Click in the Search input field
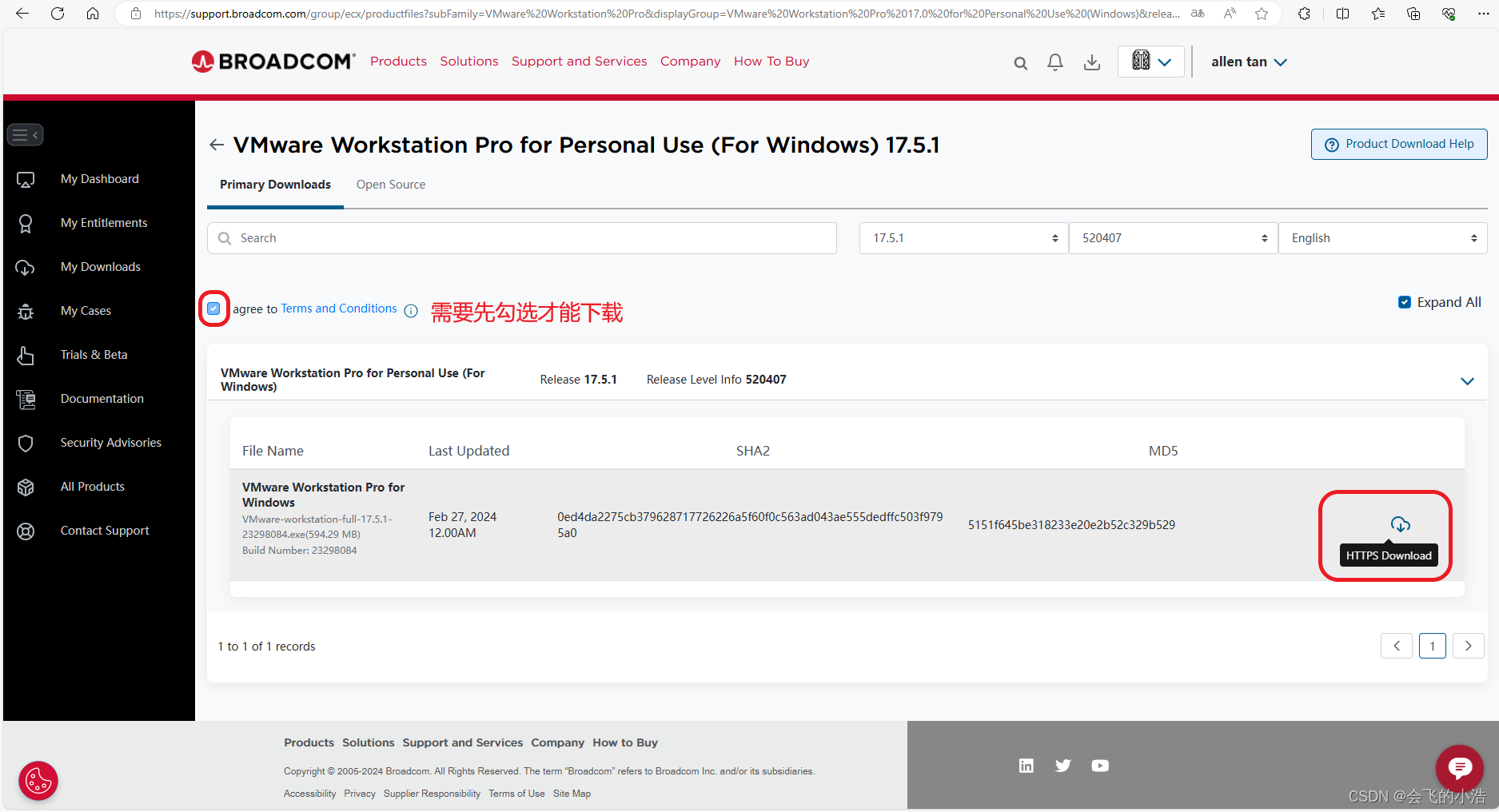The height and width of the screenshot is (812, 1499). (x=522, y=238)
